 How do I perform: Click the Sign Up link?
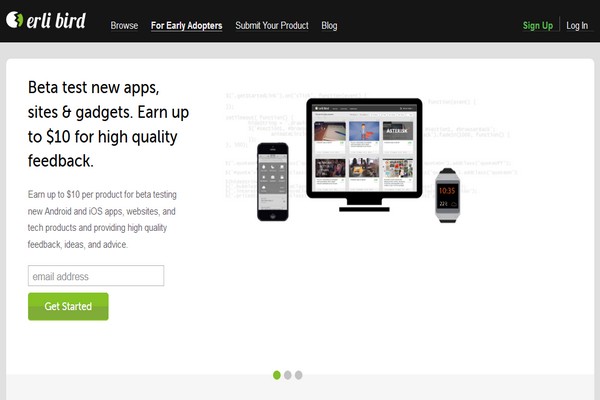coord(538,26)
